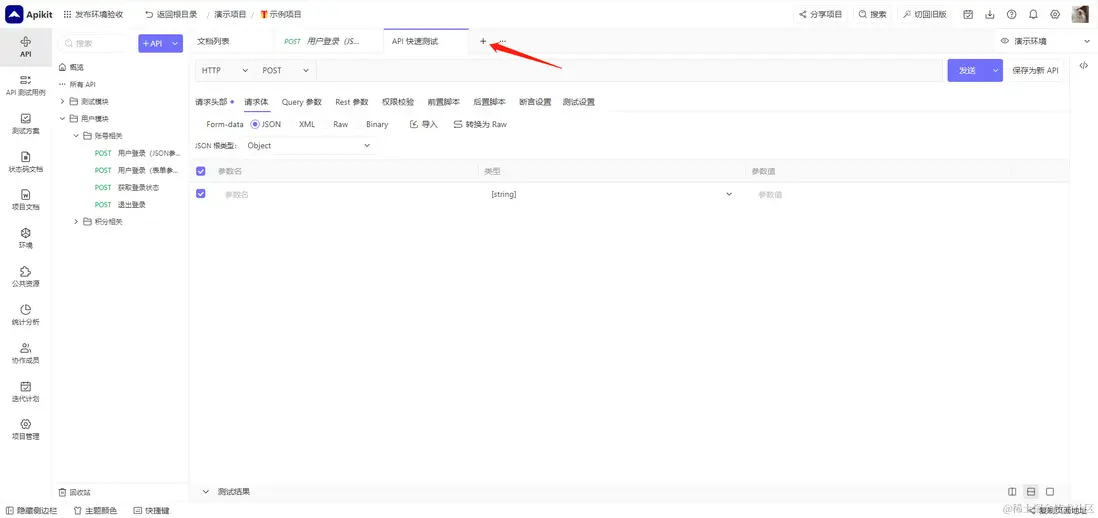Open the 前置脚本 tab

point(443,102)
